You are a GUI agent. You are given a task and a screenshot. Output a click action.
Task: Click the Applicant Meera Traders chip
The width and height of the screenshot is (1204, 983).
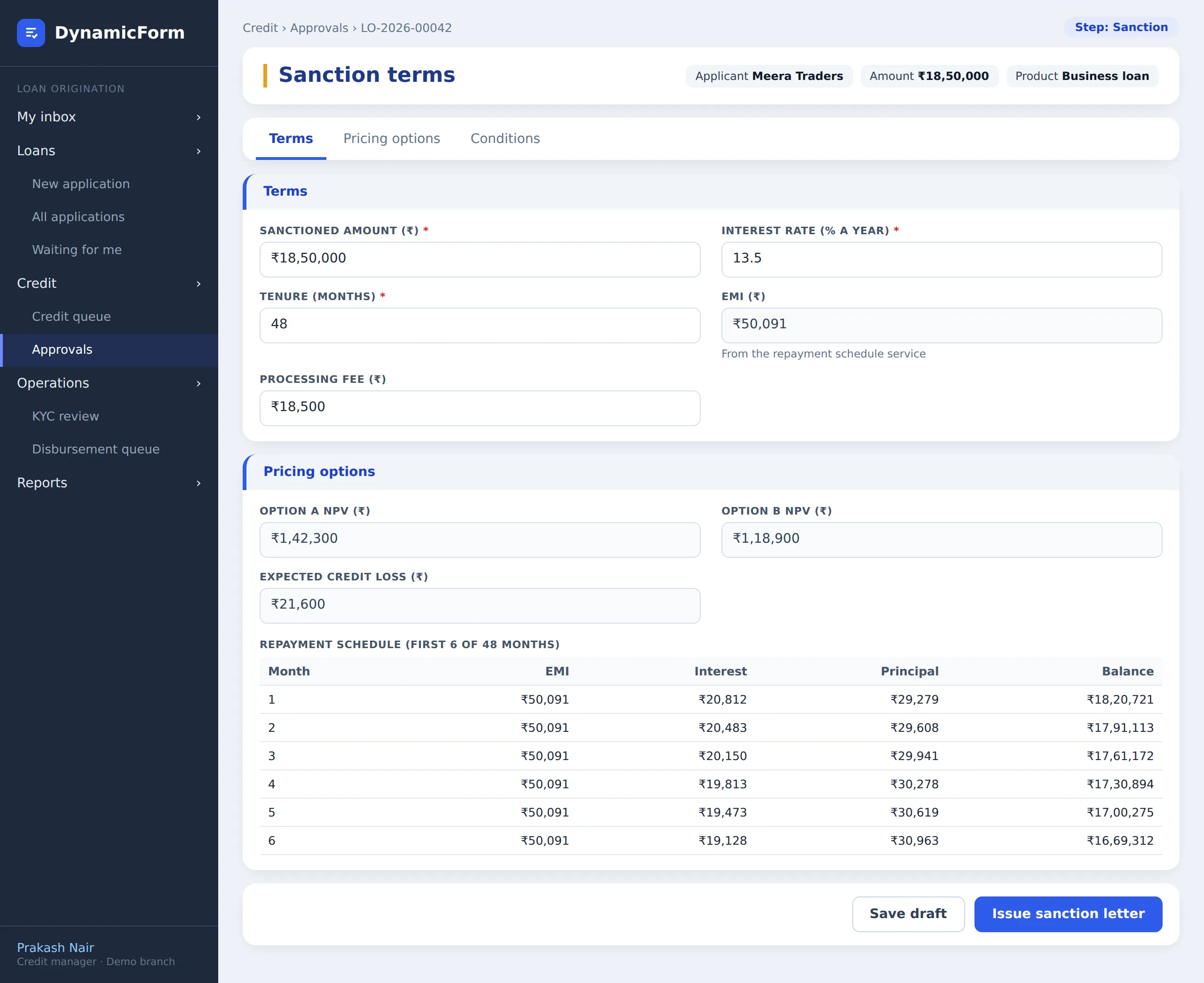(x=768, y=76)
